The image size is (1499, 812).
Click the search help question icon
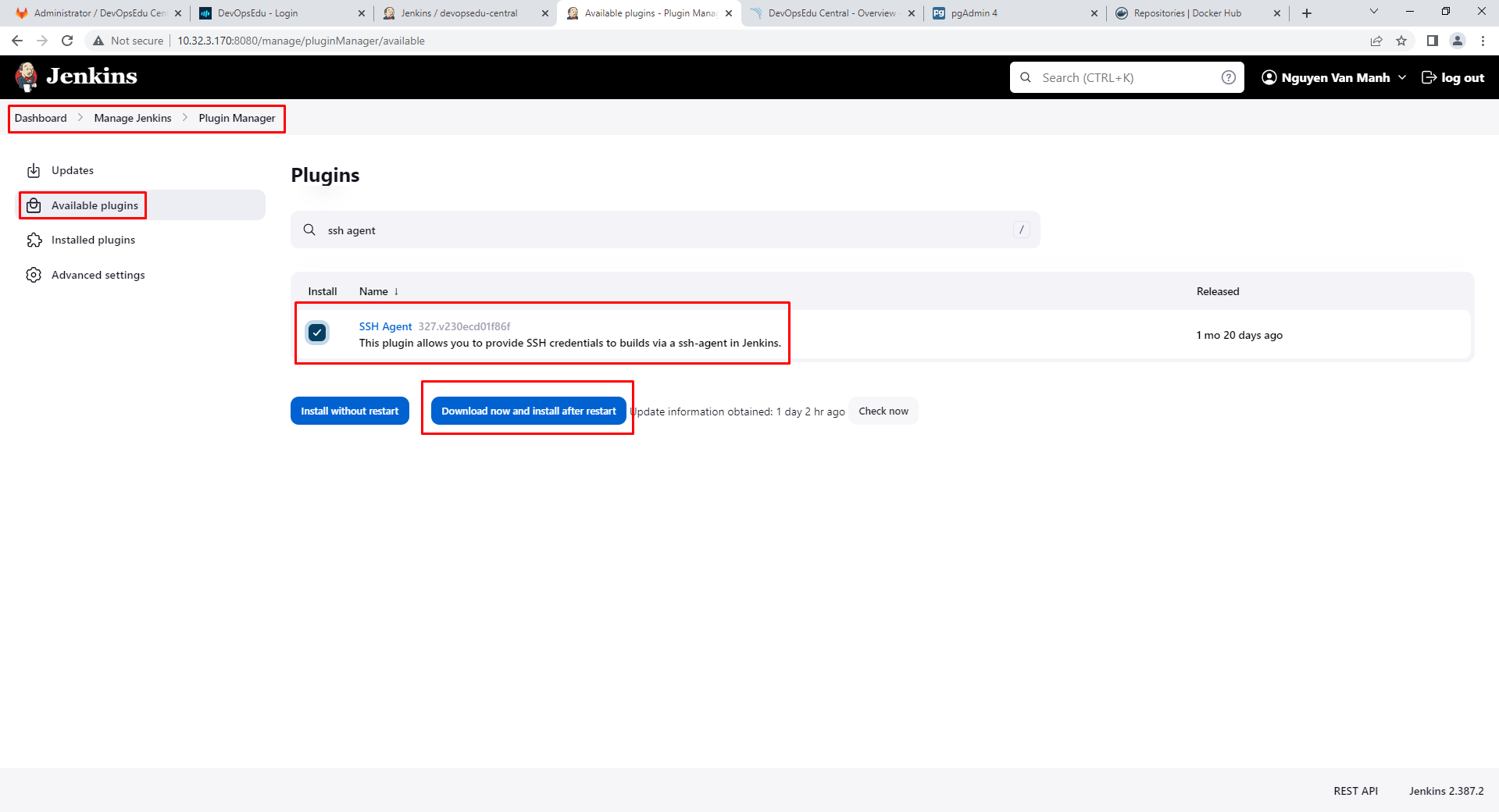click(1228, 77)
